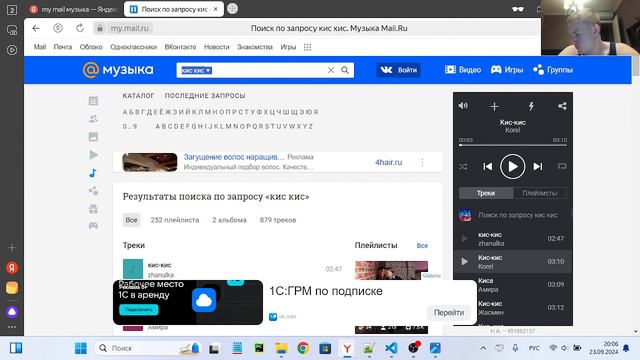
Task: Open Видео section in header
Action: pyautogui.click(x=463, y=70)
